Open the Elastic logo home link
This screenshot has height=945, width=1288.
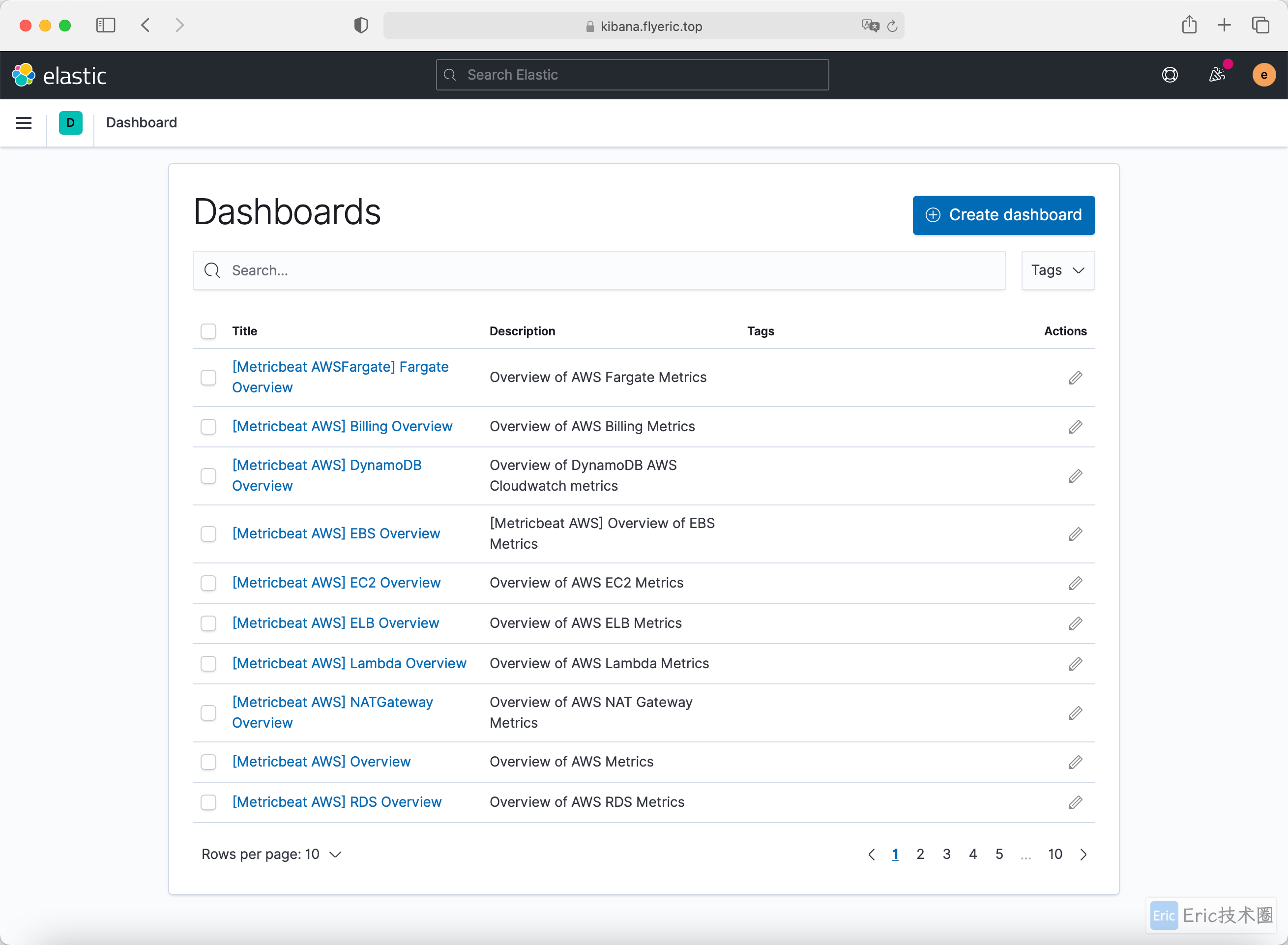point(59,75)
